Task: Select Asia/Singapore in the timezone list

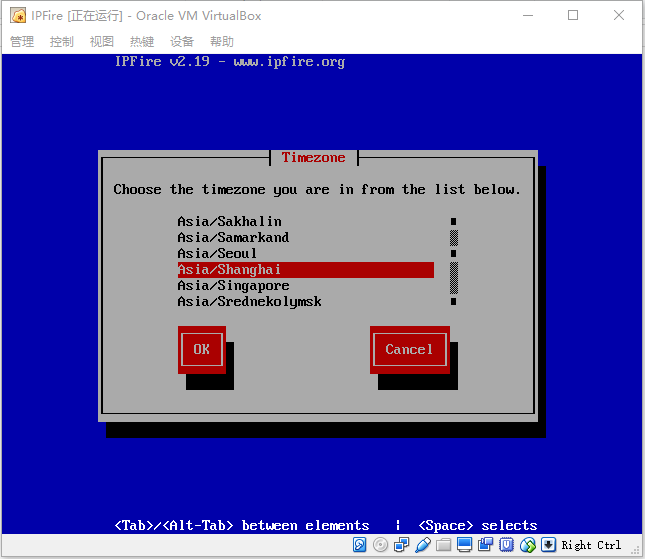Action: point(306,286)
